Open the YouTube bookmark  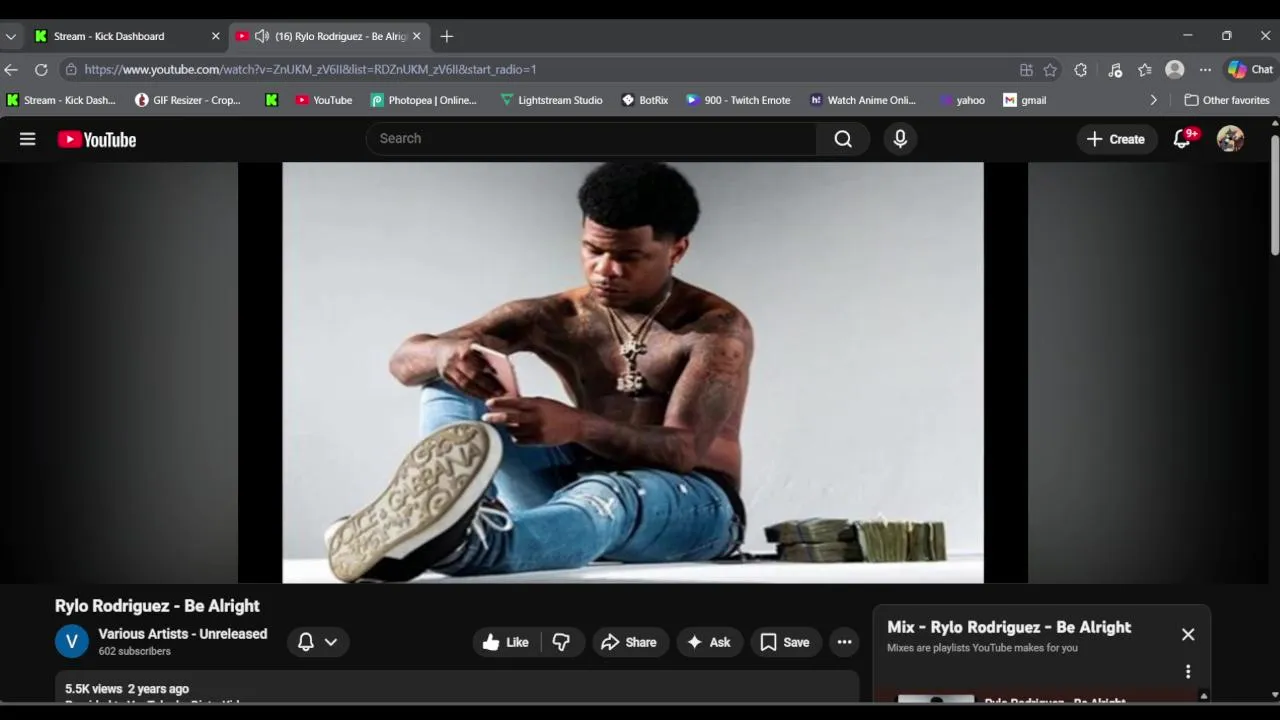pos(324,100)
